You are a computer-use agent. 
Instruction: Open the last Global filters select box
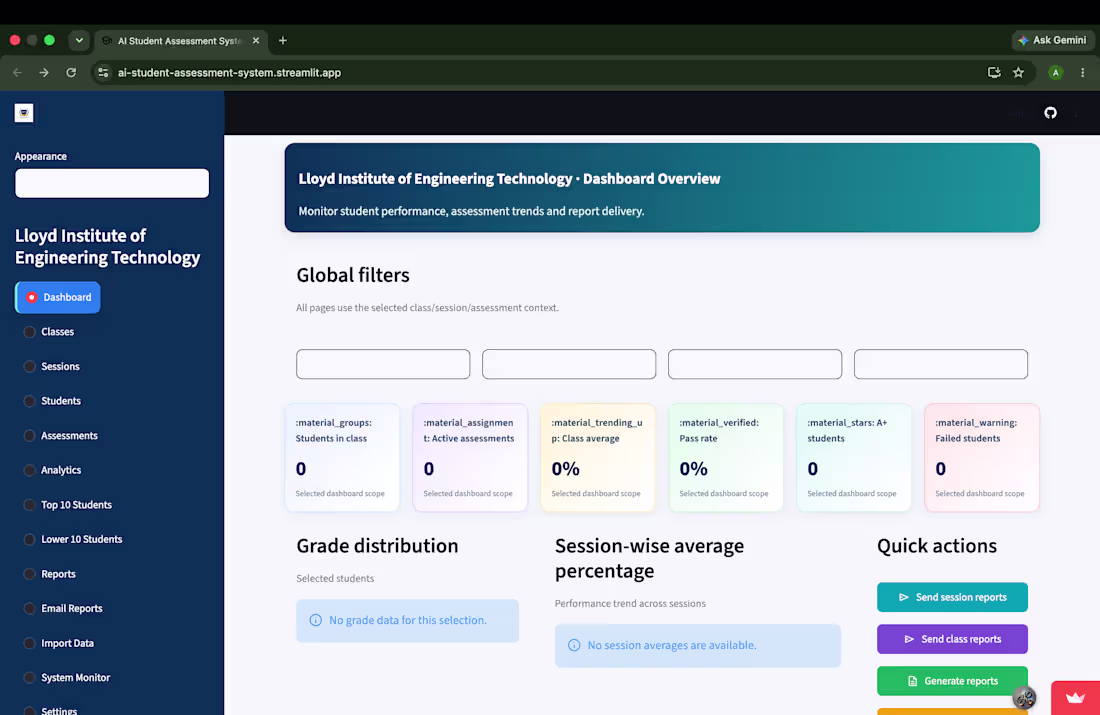(x=941, y=364)
